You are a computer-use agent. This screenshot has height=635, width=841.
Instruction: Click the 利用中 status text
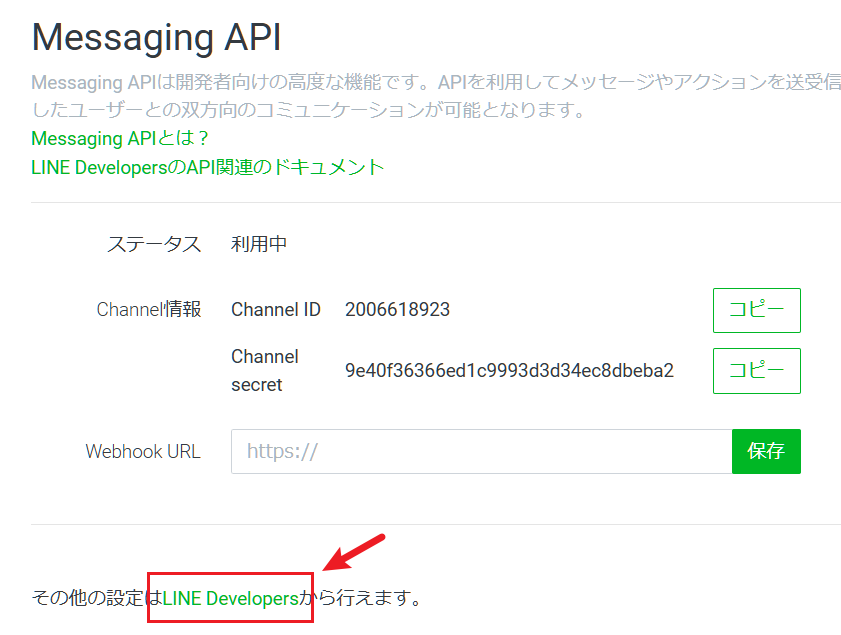click(259, 242)
